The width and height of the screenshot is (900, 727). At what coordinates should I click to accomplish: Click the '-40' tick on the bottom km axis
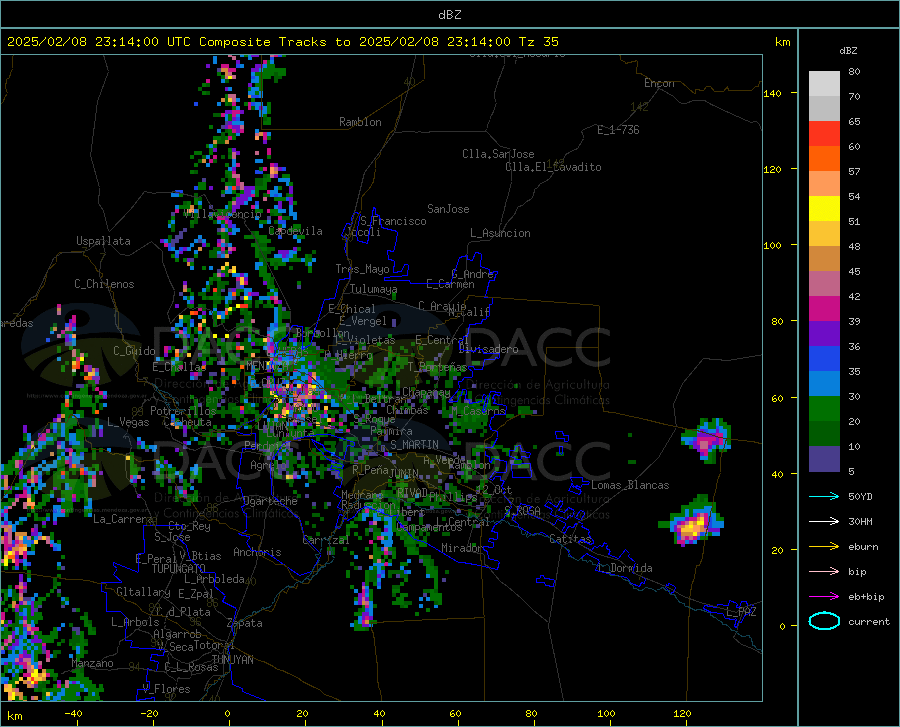(73, 714)
